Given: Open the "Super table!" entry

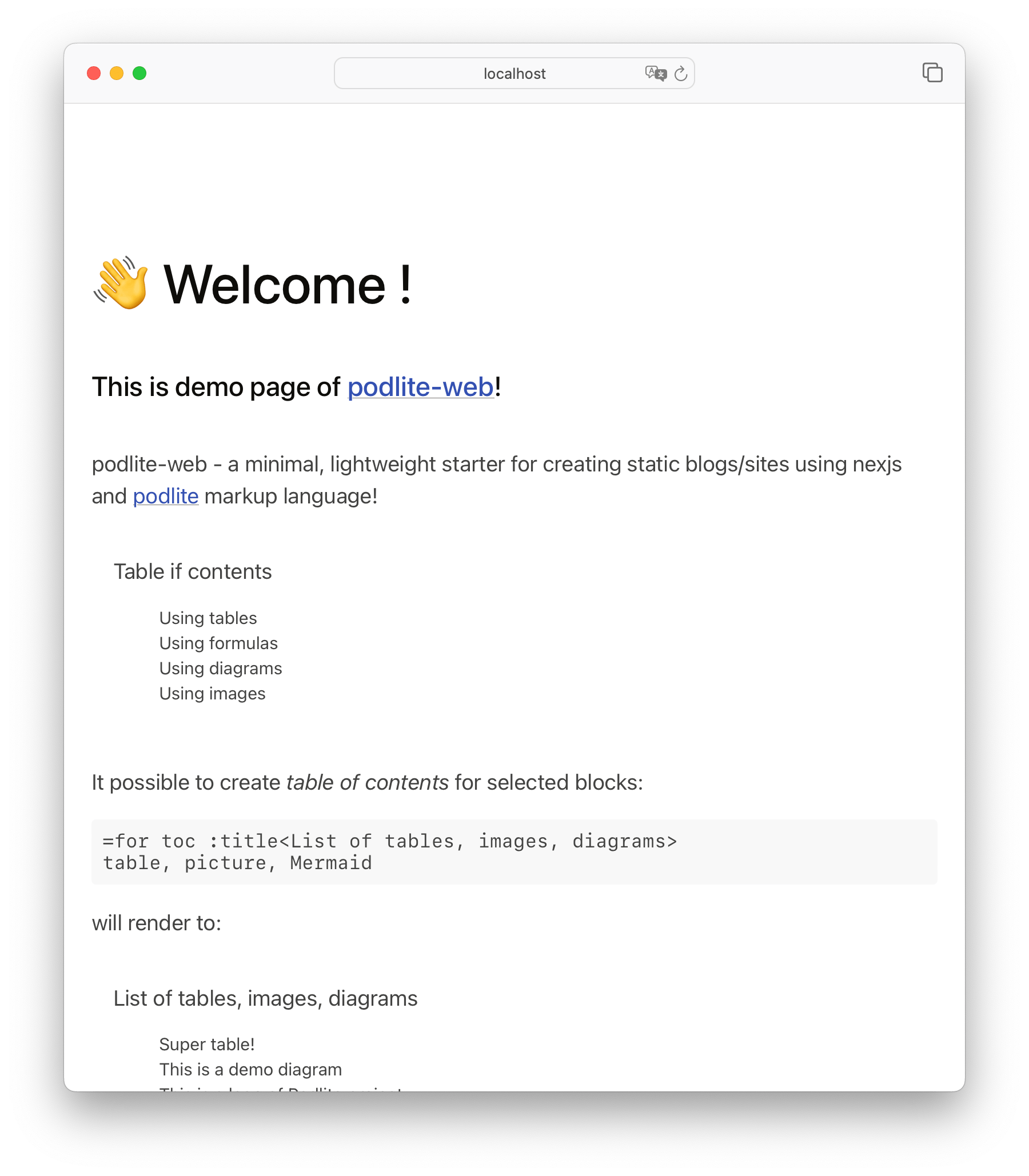Looking at the screenshot, I should click(x=207, y=1045).
